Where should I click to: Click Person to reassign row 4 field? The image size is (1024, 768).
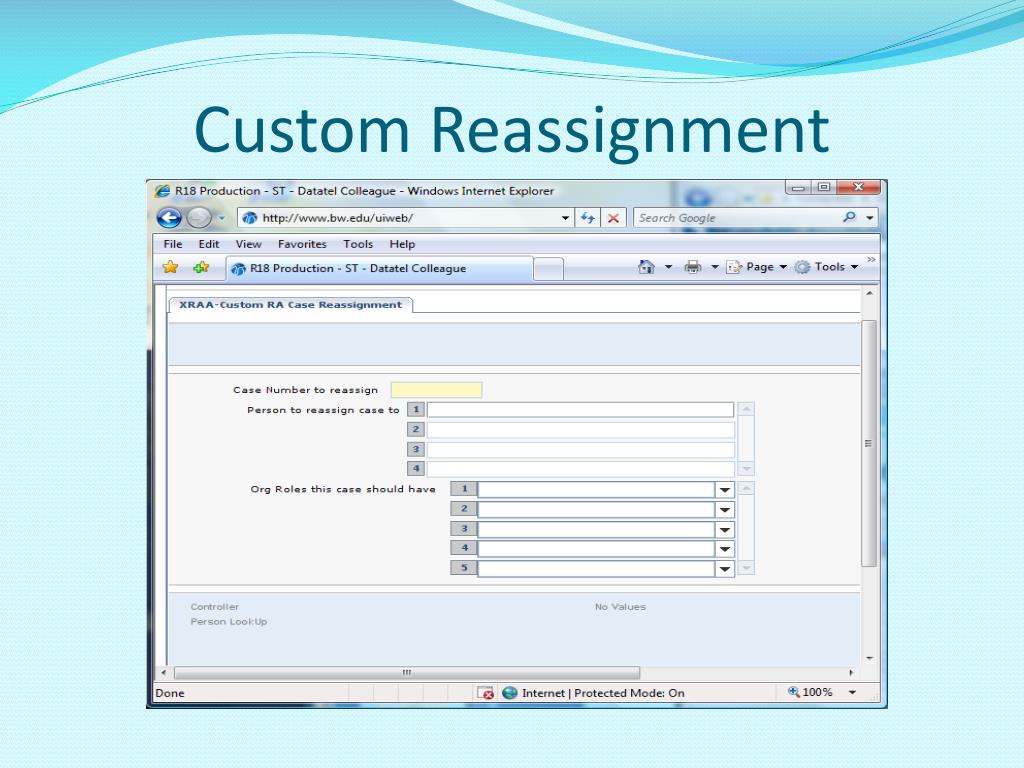[x=580, y=469]
